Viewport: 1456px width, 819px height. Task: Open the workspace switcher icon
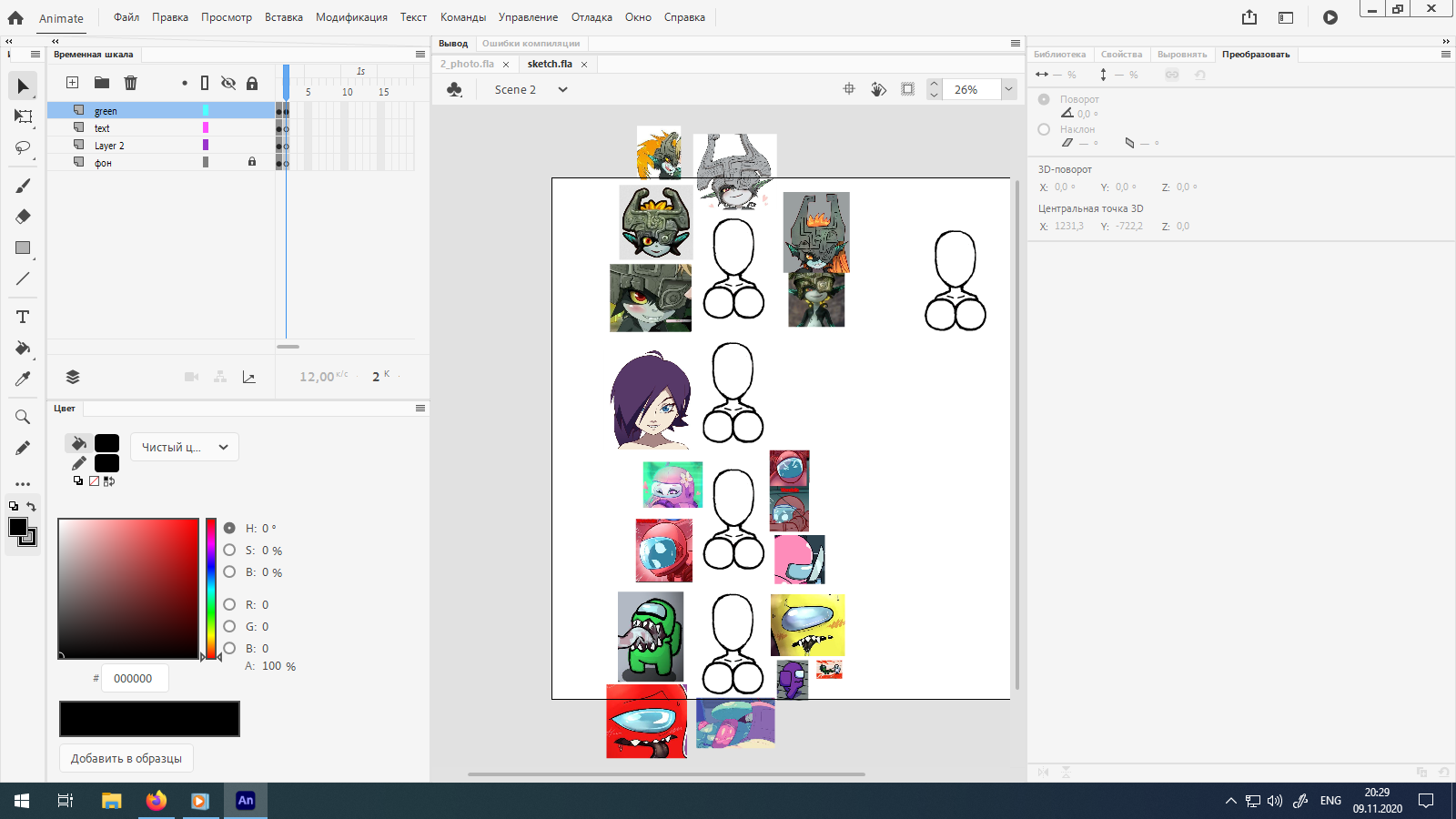(x=1286, y=17)
